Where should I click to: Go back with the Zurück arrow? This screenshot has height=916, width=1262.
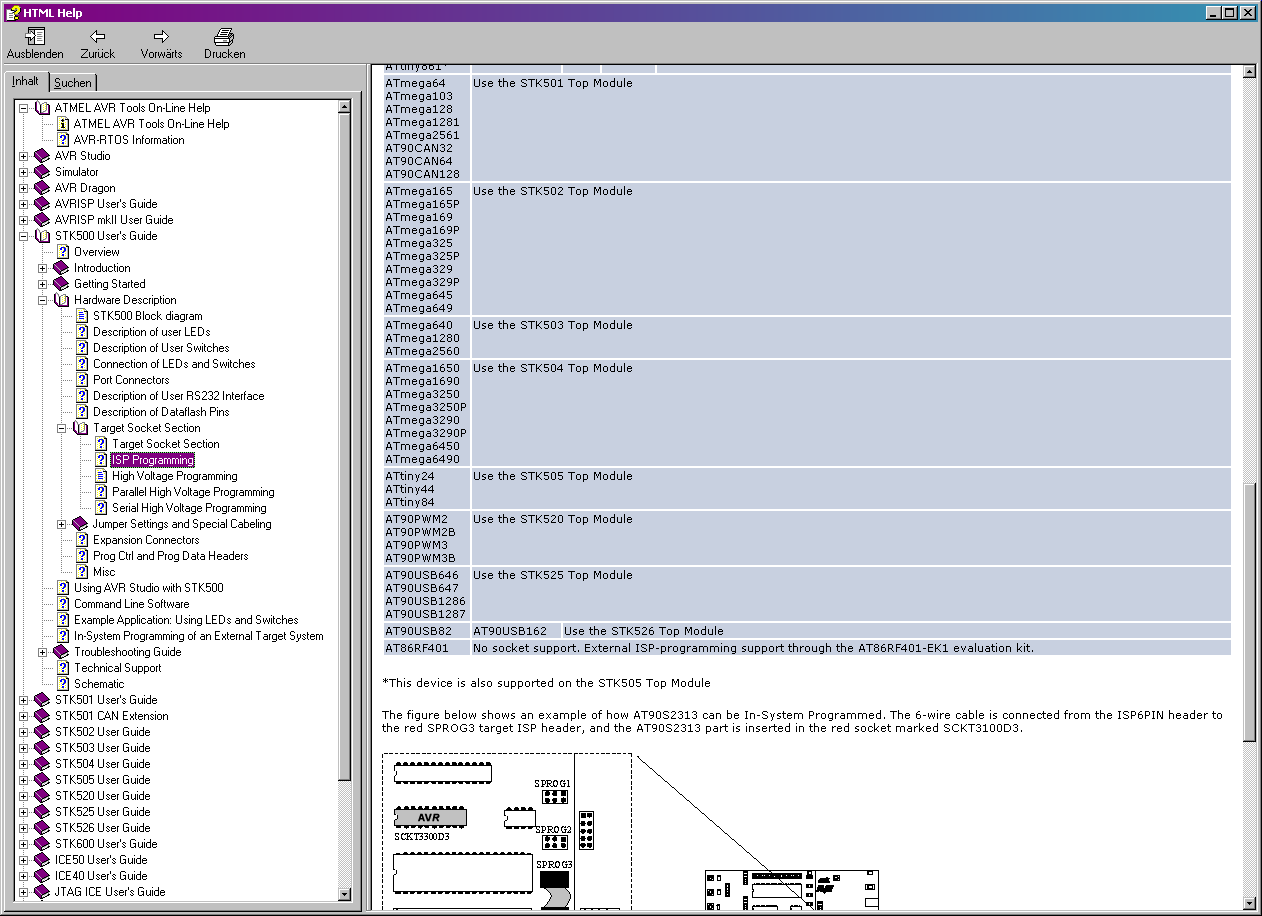click(x=98, y=37)
